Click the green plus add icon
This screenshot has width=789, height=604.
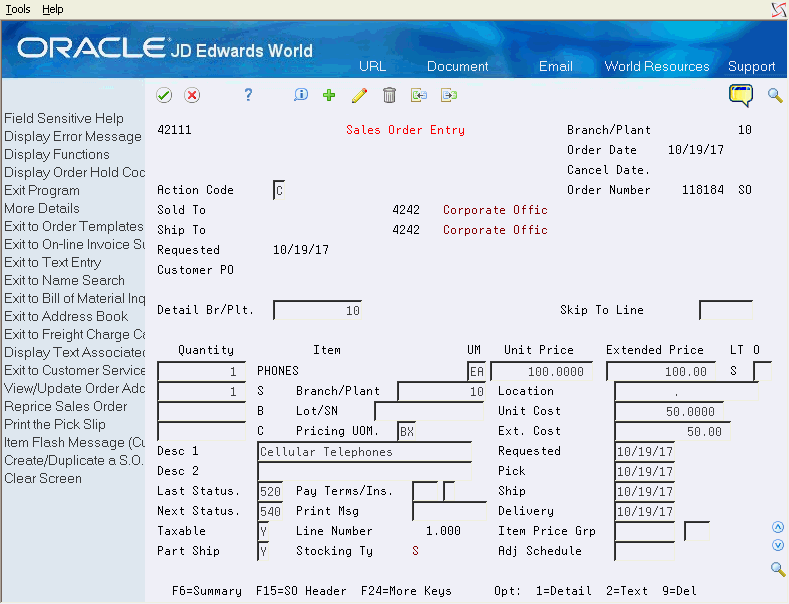329,95
